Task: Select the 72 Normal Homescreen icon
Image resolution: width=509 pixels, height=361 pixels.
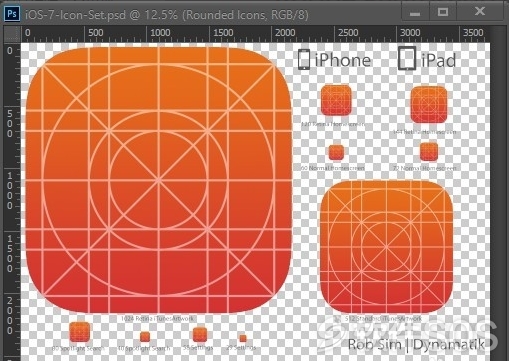Action: coord(429,152)
